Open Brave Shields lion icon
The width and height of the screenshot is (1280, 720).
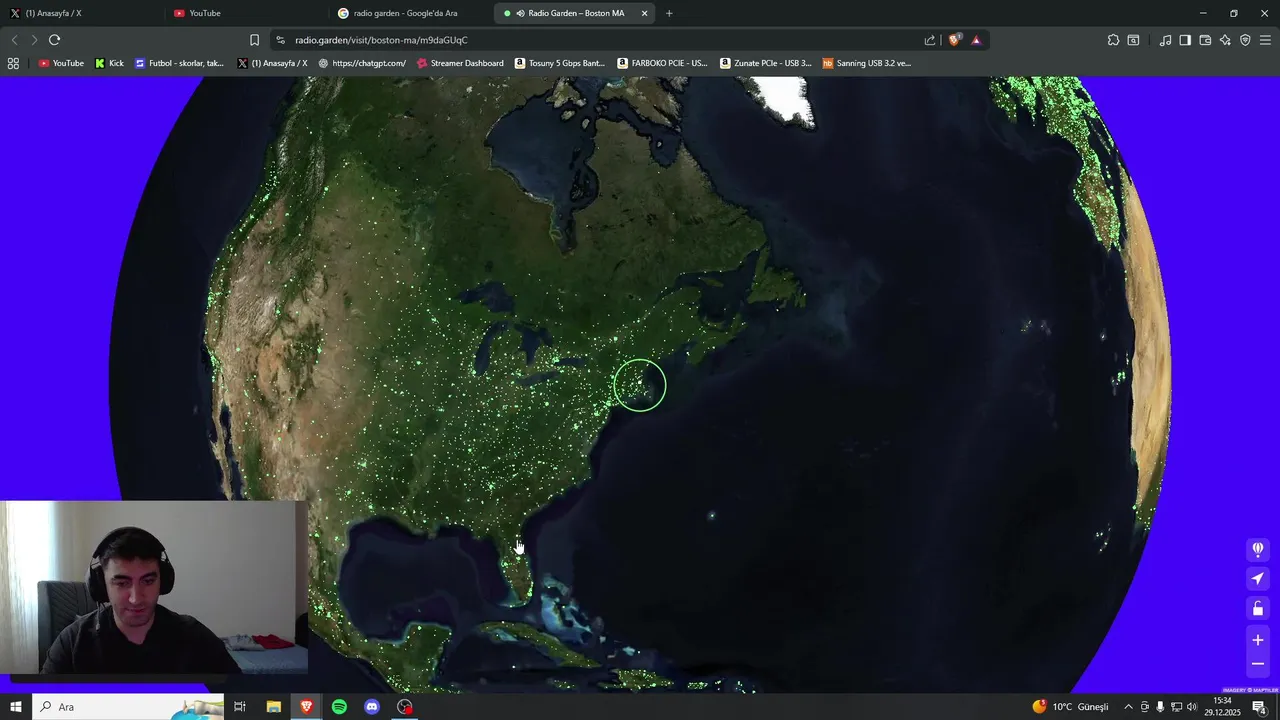(954, 40)
